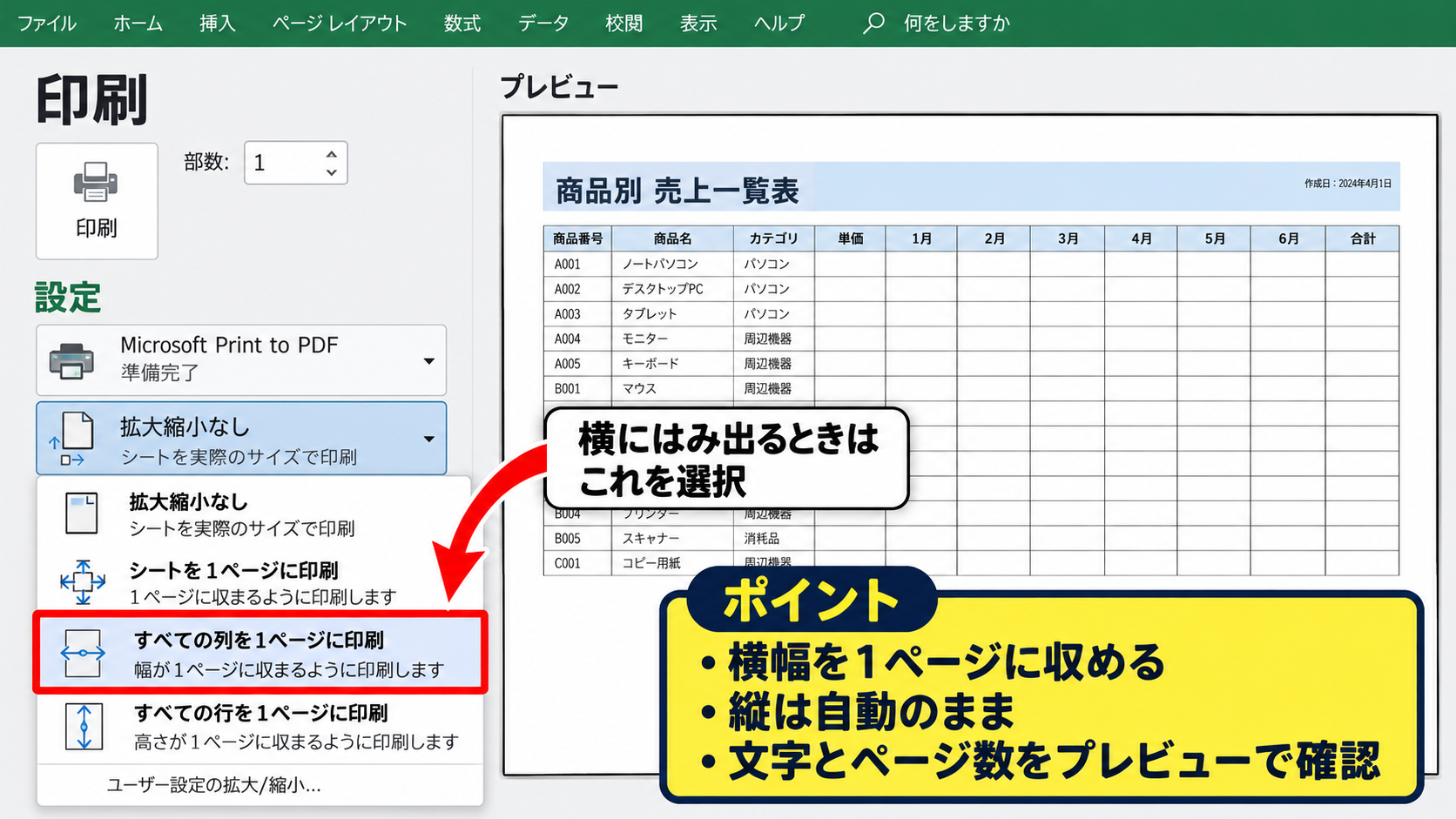
Task: Open the 校閲 ribbon tab
Action: coord(624,23)
